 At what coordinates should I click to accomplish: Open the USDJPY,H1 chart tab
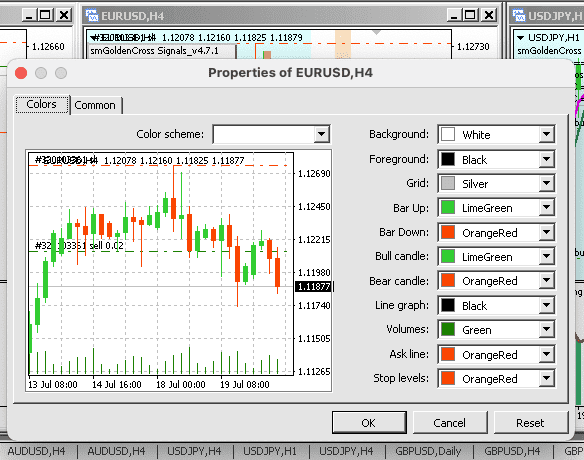pyautogui.click(x=270, y=451)
